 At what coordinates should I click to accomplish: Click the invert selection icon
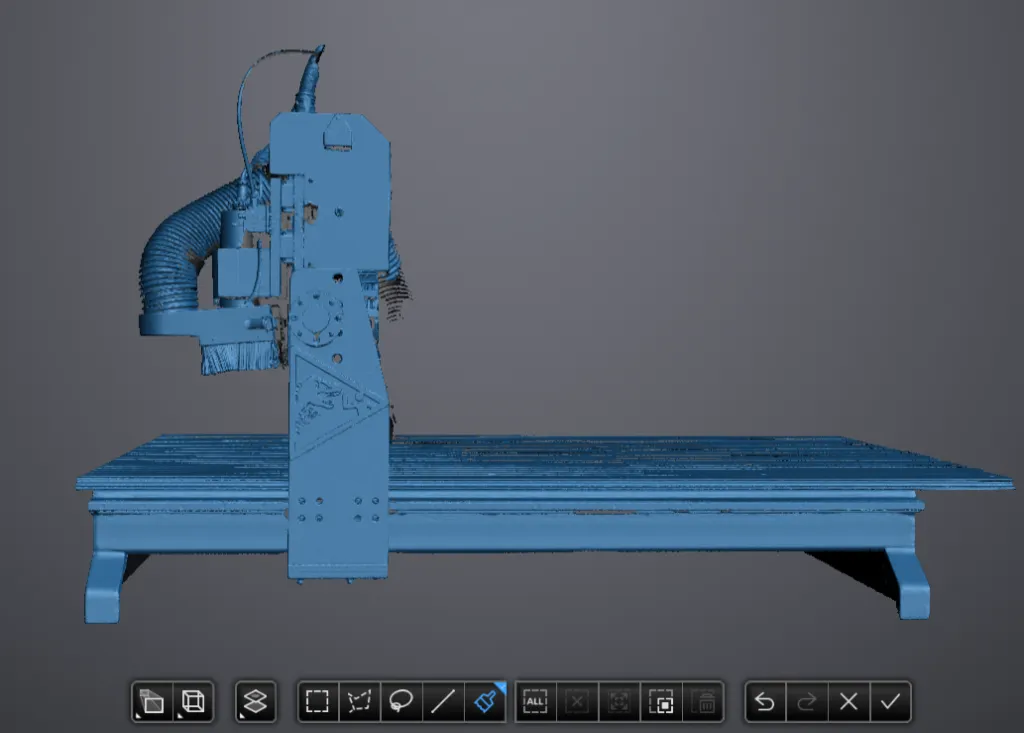pyautogui.click(x=661, y=702)
